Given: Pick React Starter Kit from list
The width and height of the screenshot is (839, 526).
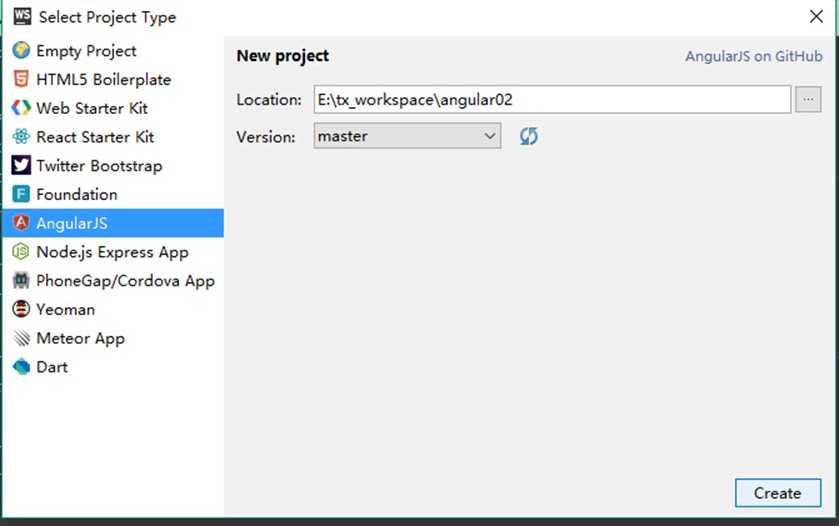Looking at the screenshot, I should (113, 137).
